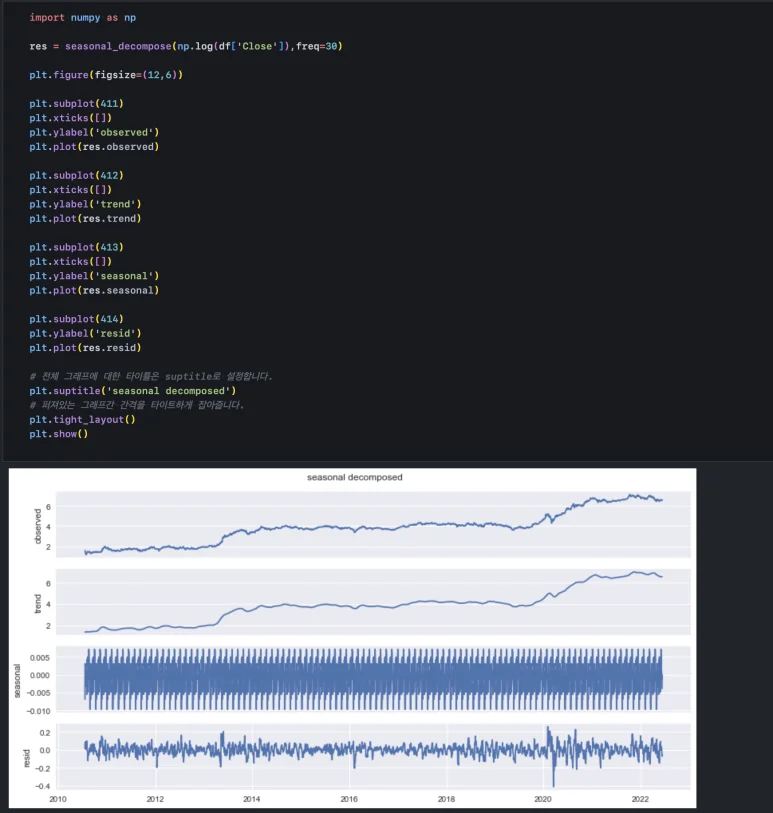Click inside the observed subplot
This screenshot has height=813, width=773.
372,523
